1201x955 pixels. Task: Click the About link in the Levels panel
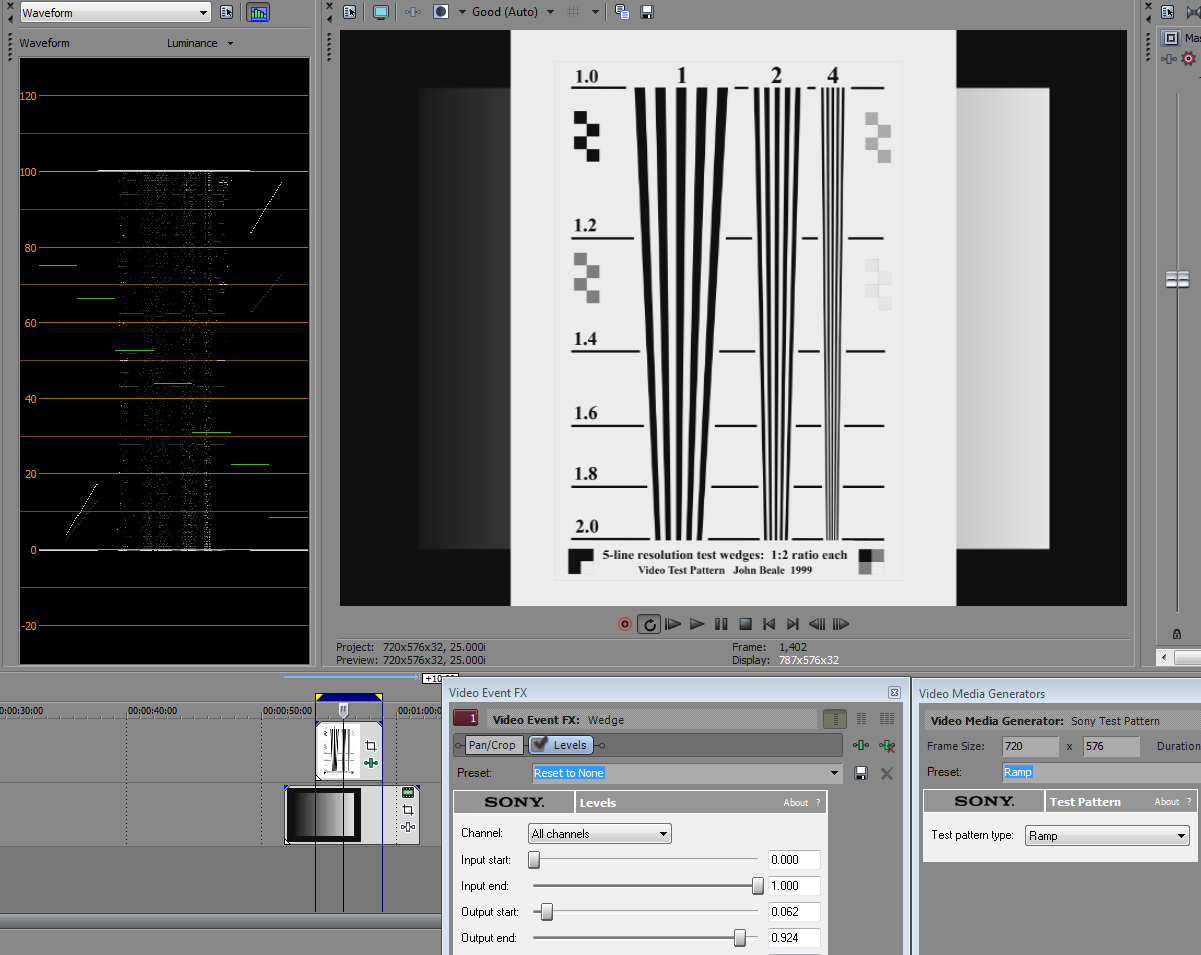click(x=795, y=802)
